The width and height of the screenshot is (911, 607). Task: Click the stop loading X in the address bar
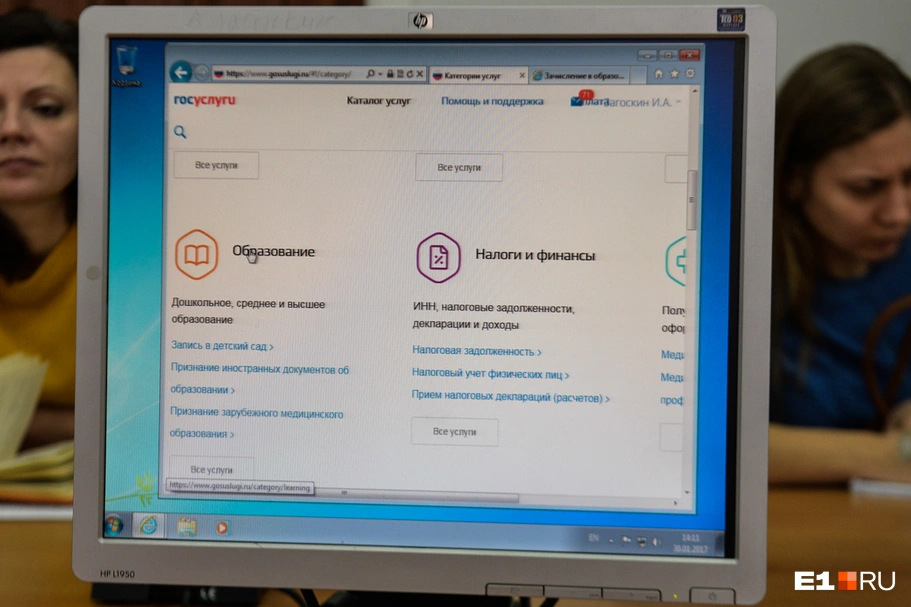(419, 74)
